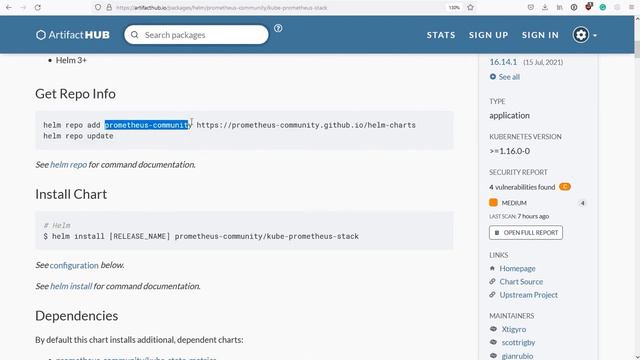Click the browser forward arrow

[23, 7]
